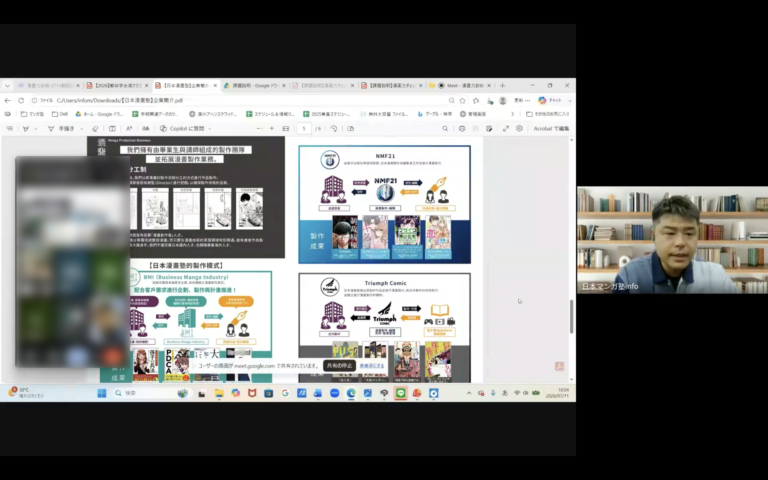Click the file path address bar

click(x=240, y=100)
